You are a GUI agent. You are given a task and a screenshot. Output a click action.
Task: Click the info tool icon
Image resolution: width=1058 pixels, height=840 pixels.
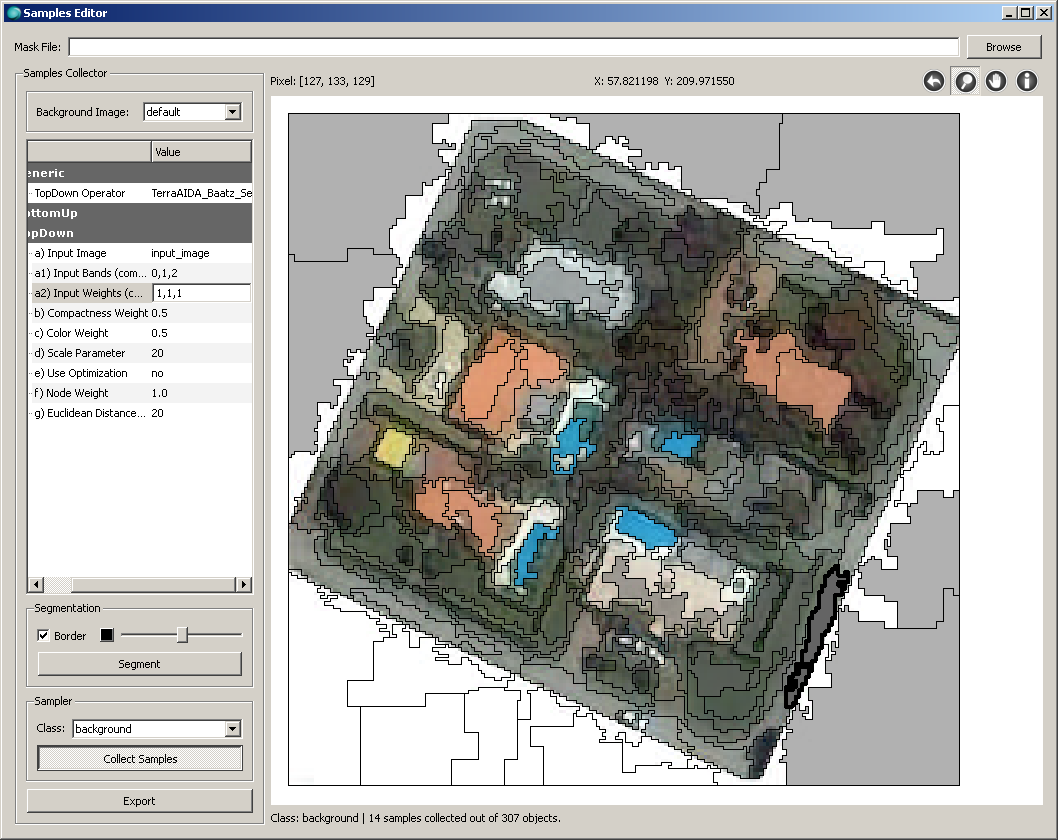(x=1027, y=81)
